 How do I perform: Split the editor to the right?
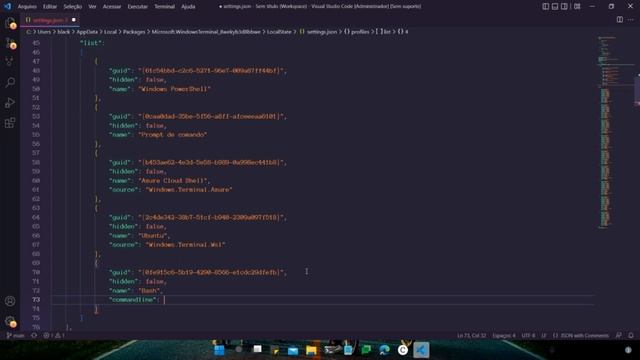(x=620, y=20)
